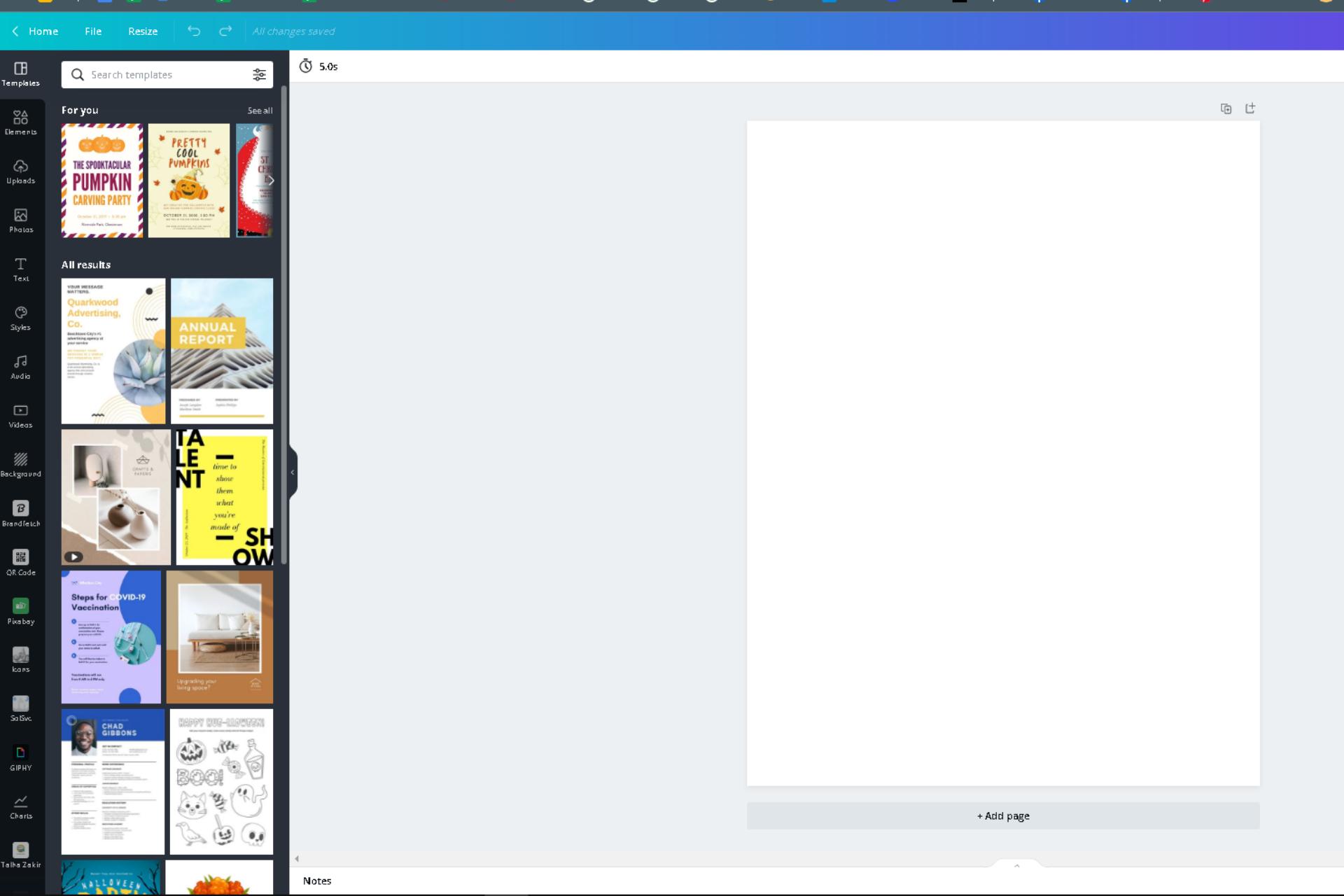Open the Uploads panel
The width and height of the screenshot is (1344, 896).
pyautogui.click(x=21, y=170)
